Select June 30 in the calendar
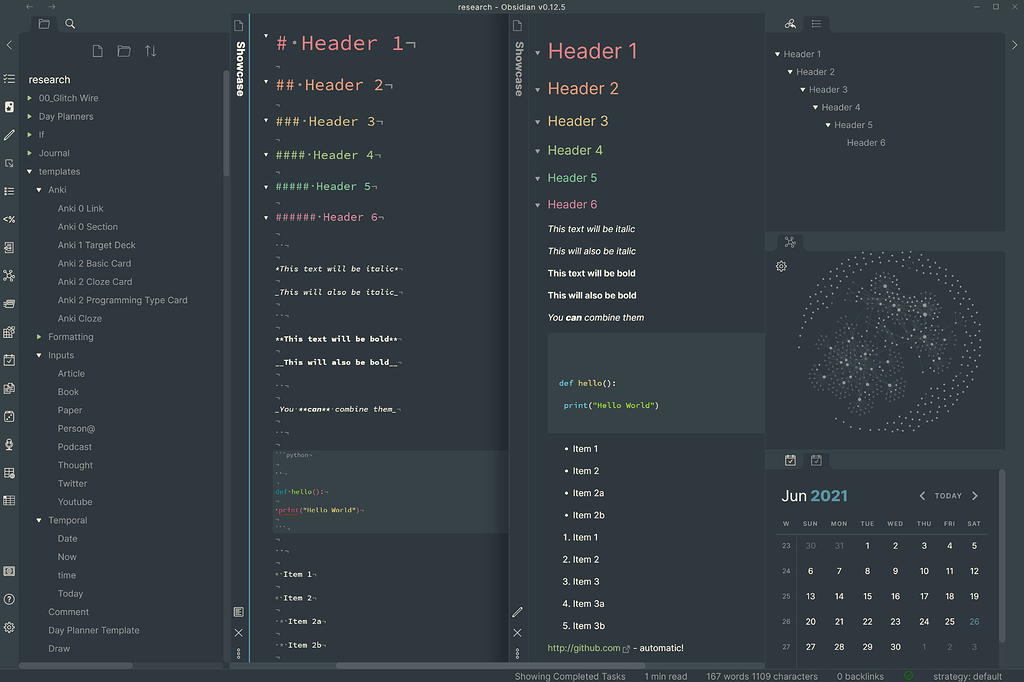The height and width of the screenshot is (682, 1024). click(895, 647)
